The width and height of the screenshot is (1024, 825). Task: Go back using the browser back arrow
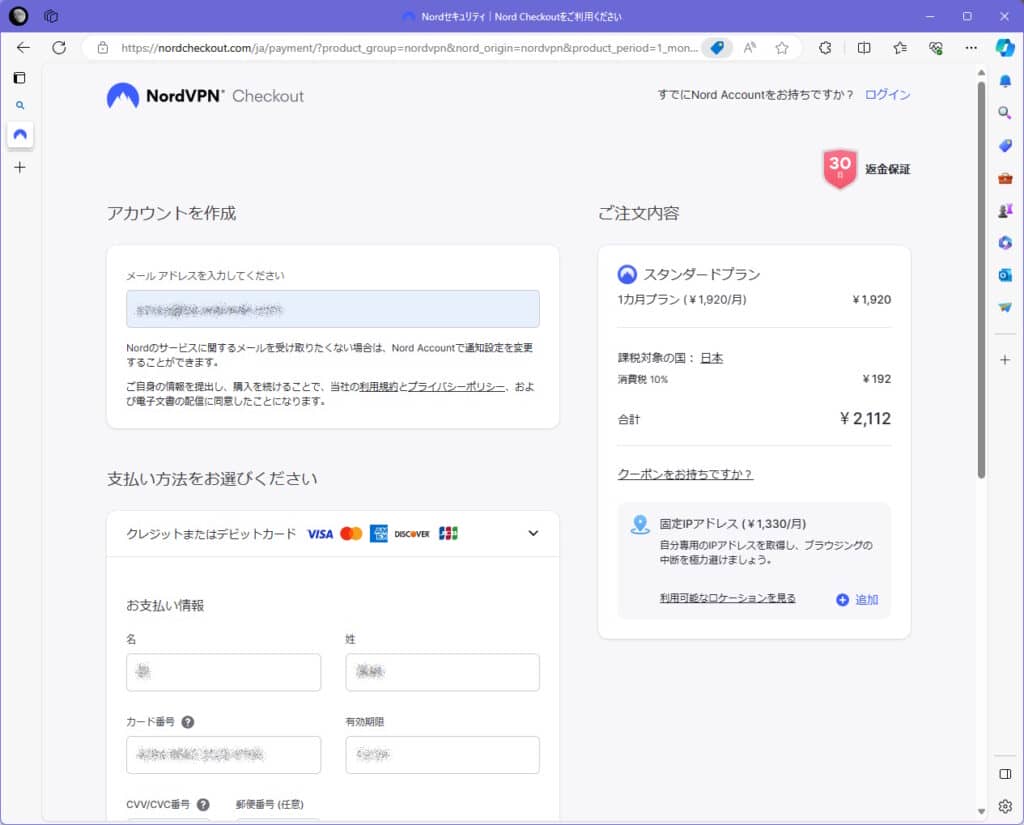[x=24, y=48]
